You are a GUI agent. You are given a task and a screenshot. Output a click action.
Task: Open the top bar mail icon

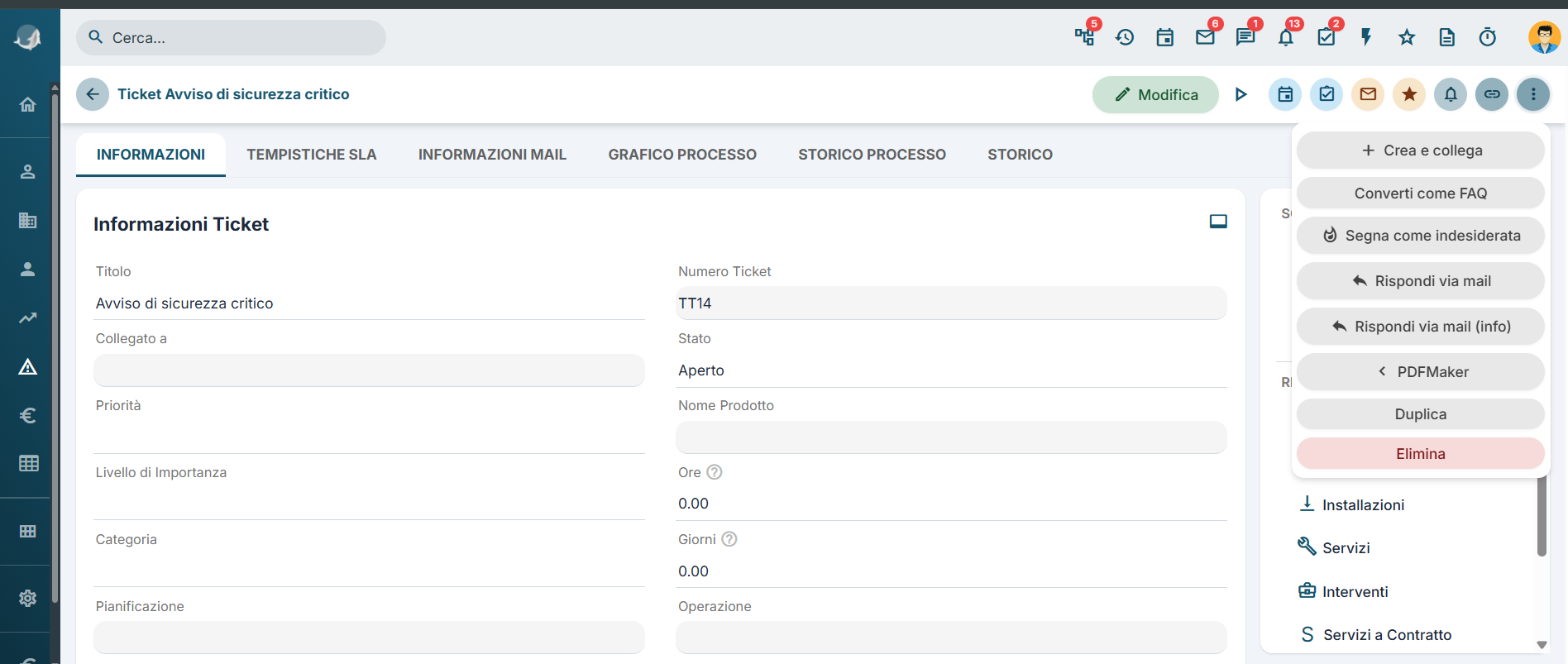point(1206,37)
